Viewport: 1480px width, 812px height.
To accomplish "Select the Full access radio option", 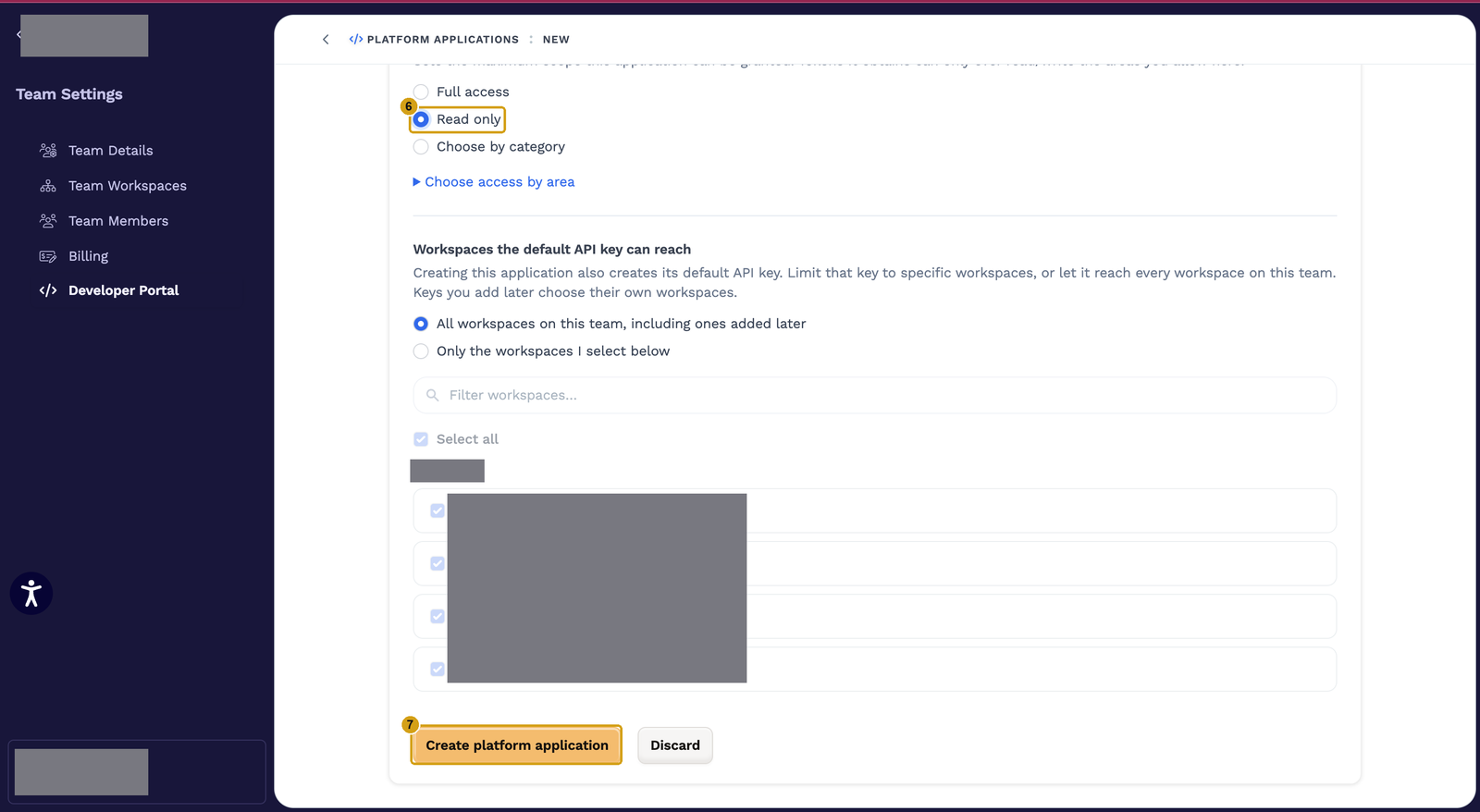I will click(x=421, y=92).
